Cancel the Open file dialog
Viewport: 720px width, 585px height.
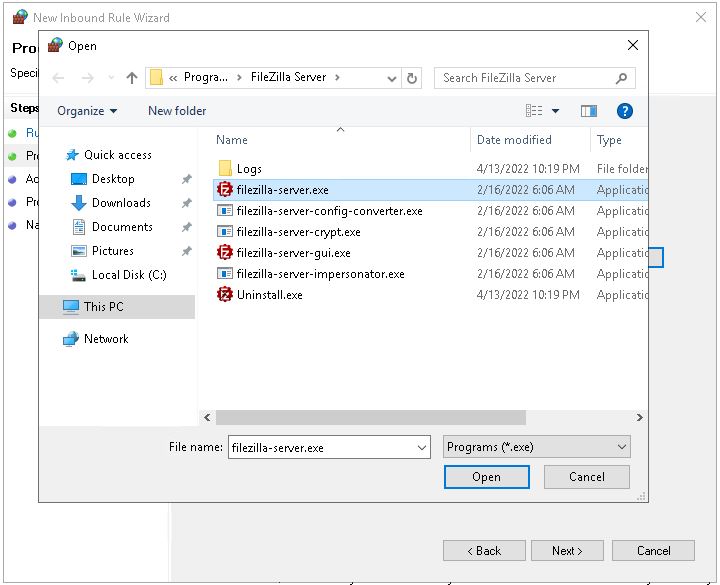click(x=587, y=477)
